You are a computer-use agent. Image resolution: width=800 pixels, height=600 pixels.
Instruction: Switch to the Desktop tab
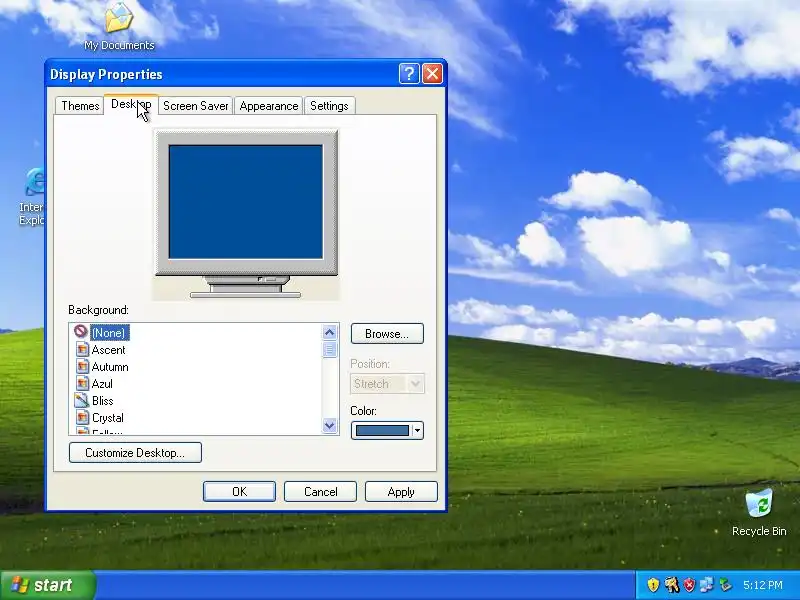[131, 104]
